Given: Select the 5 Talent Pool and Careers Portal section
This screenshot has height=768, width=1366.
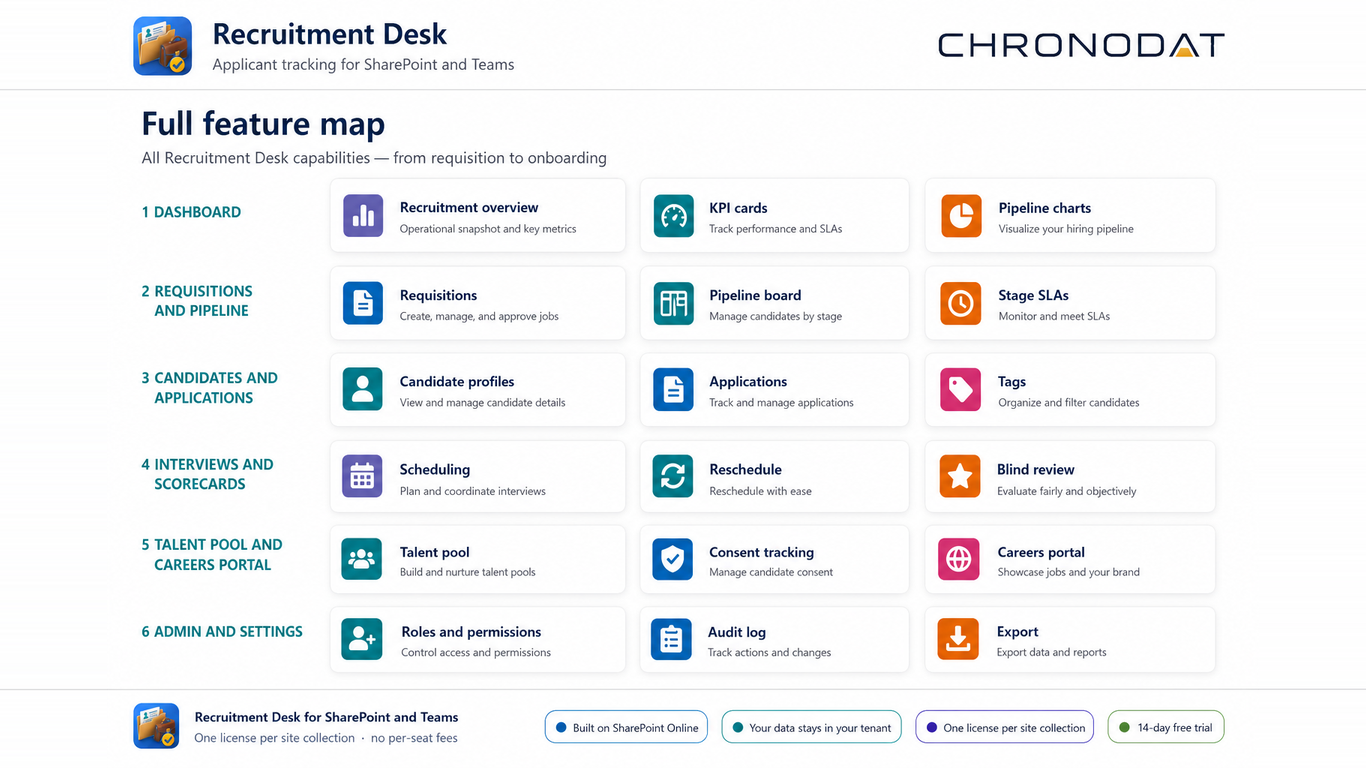Looking at the screenshot, I should tap(212, 555).
